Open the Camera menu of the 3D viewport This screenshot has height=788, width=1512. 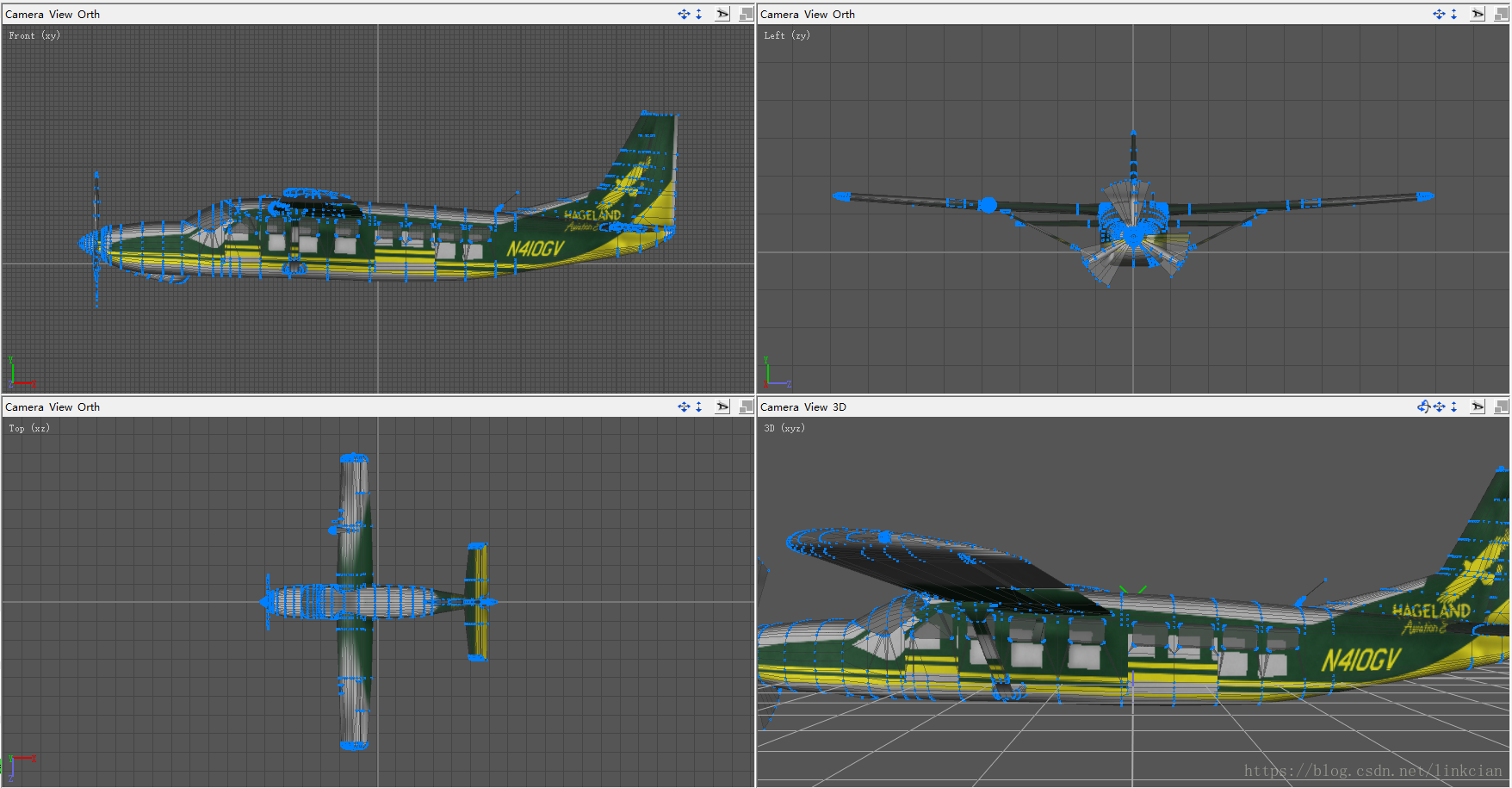pos(779,406)
